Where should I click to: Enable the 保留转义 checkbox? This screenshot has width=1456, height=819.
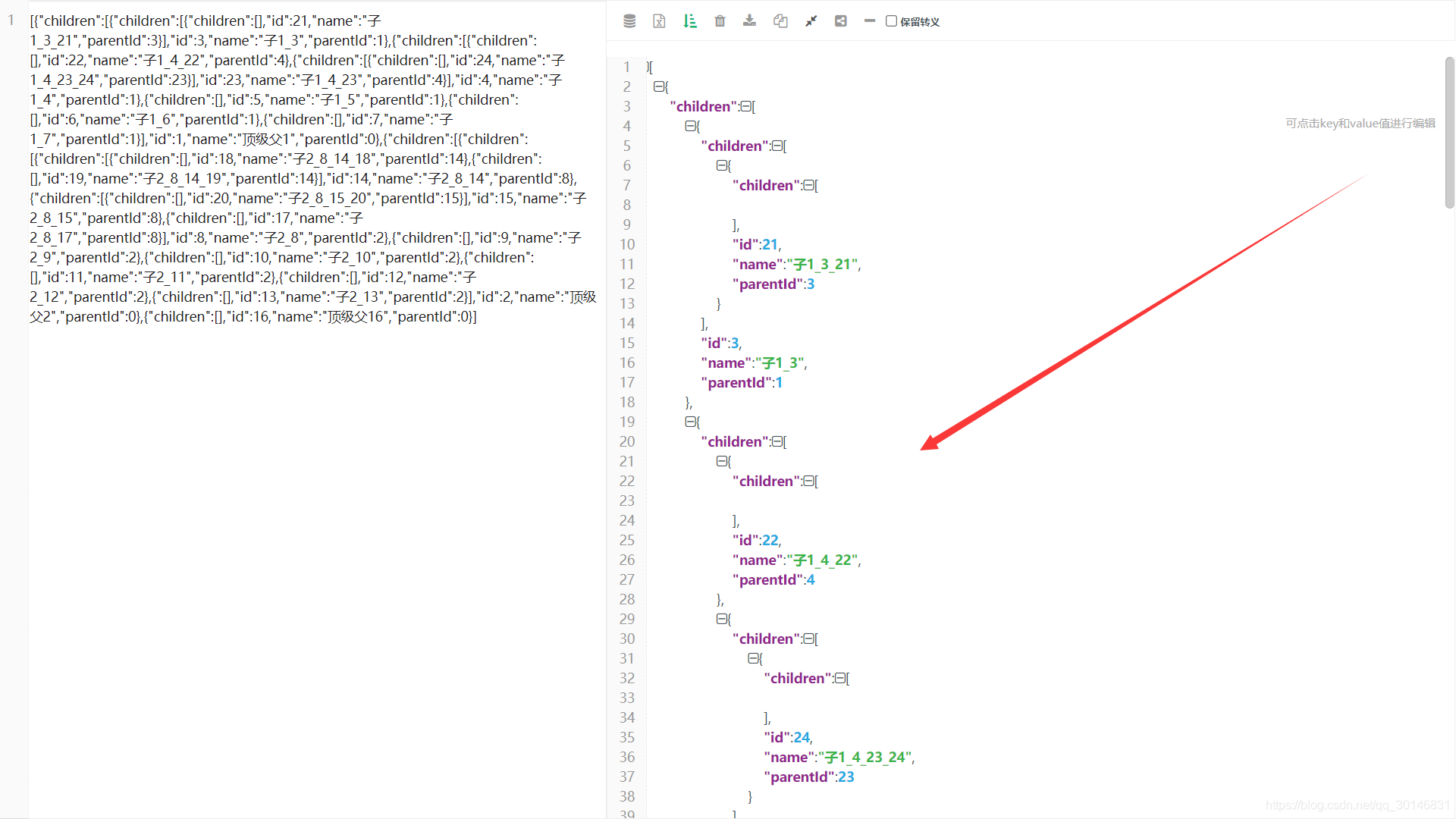tap(892, 21)
